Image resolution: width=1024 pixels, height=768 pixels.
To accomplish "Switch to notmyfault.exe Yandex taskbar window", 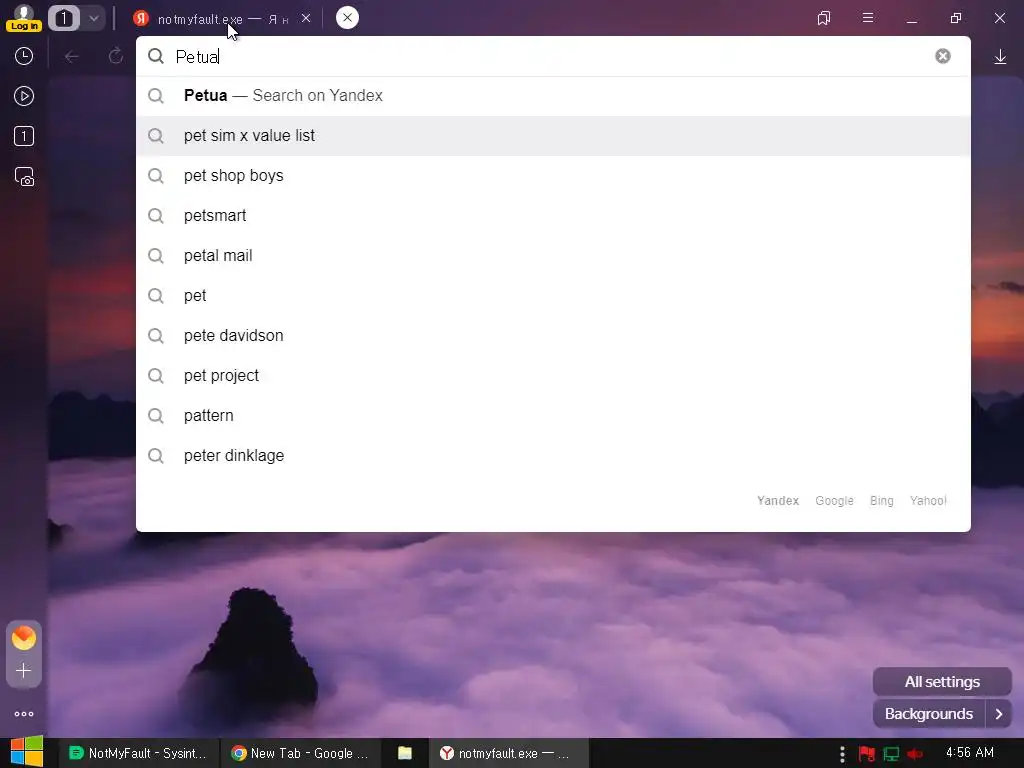I will tap(509, 753).
